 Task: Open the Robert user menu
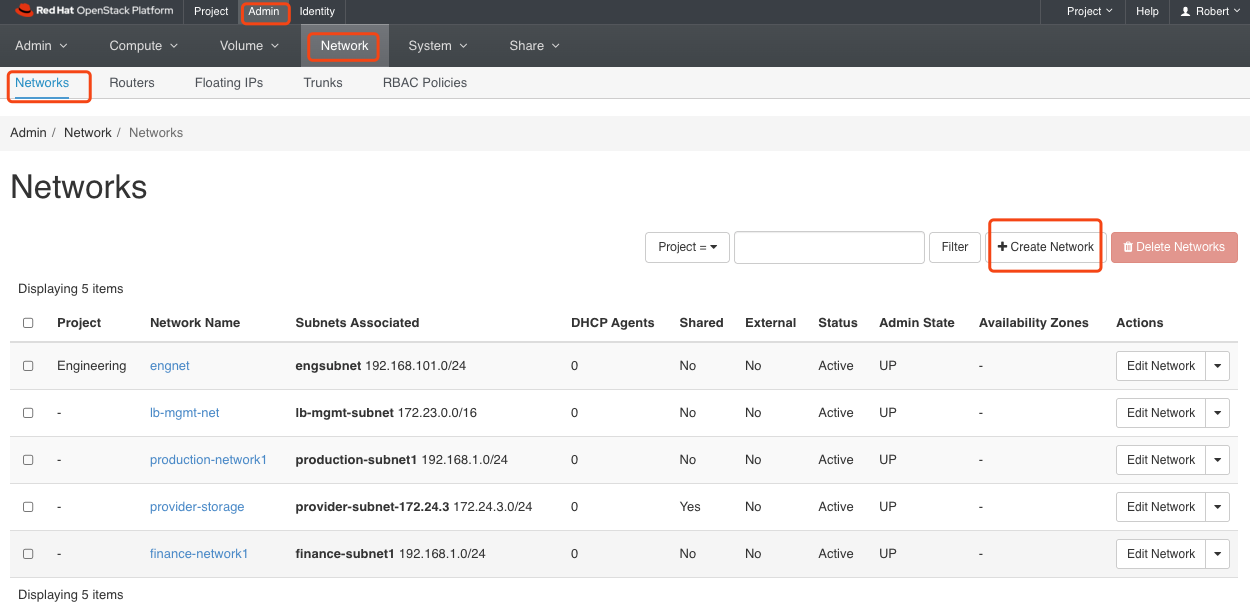click(1209, 11)
